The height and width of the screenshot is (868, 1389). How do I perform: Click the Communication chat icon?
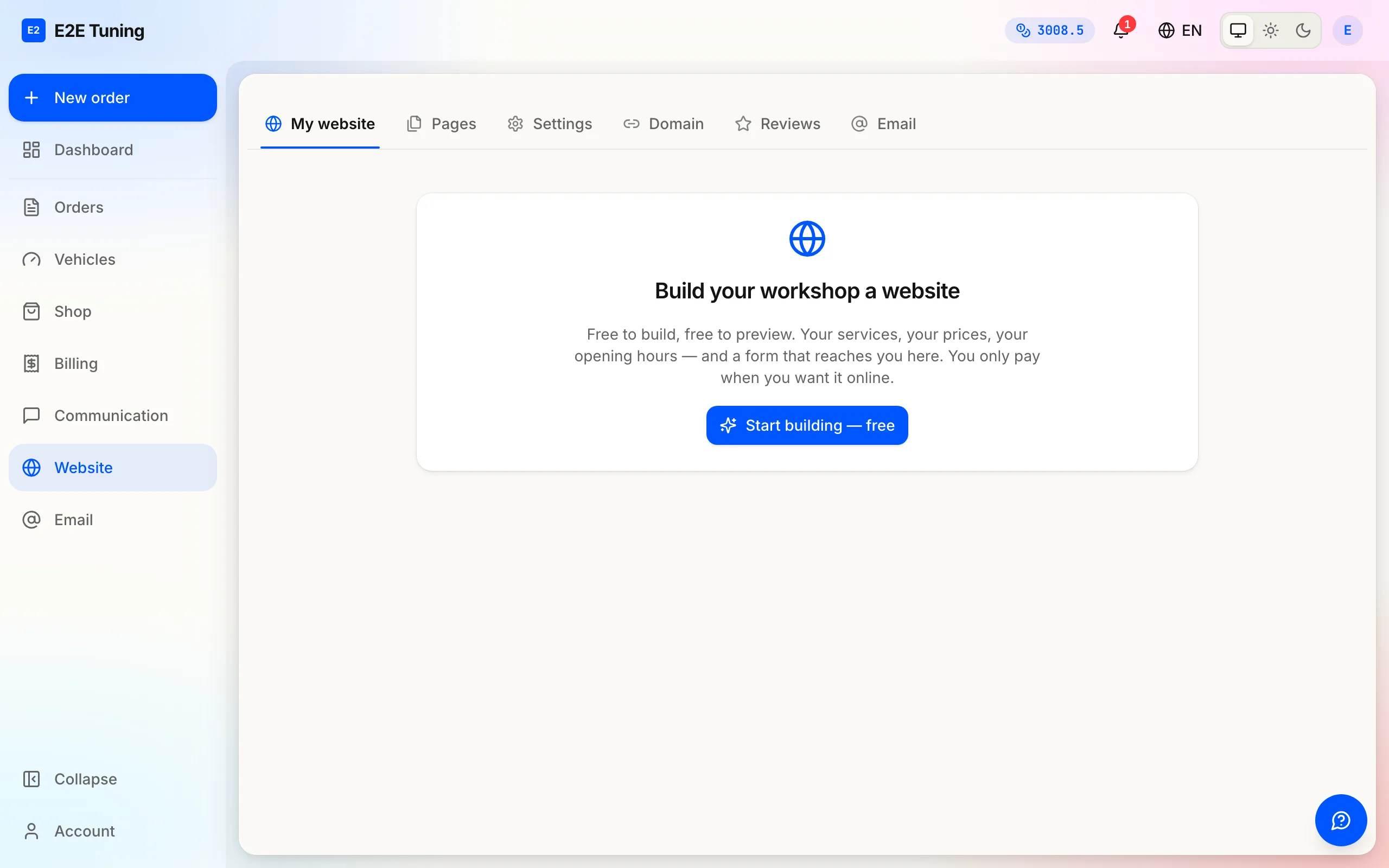pyautogui.click(x=31, y=416)
